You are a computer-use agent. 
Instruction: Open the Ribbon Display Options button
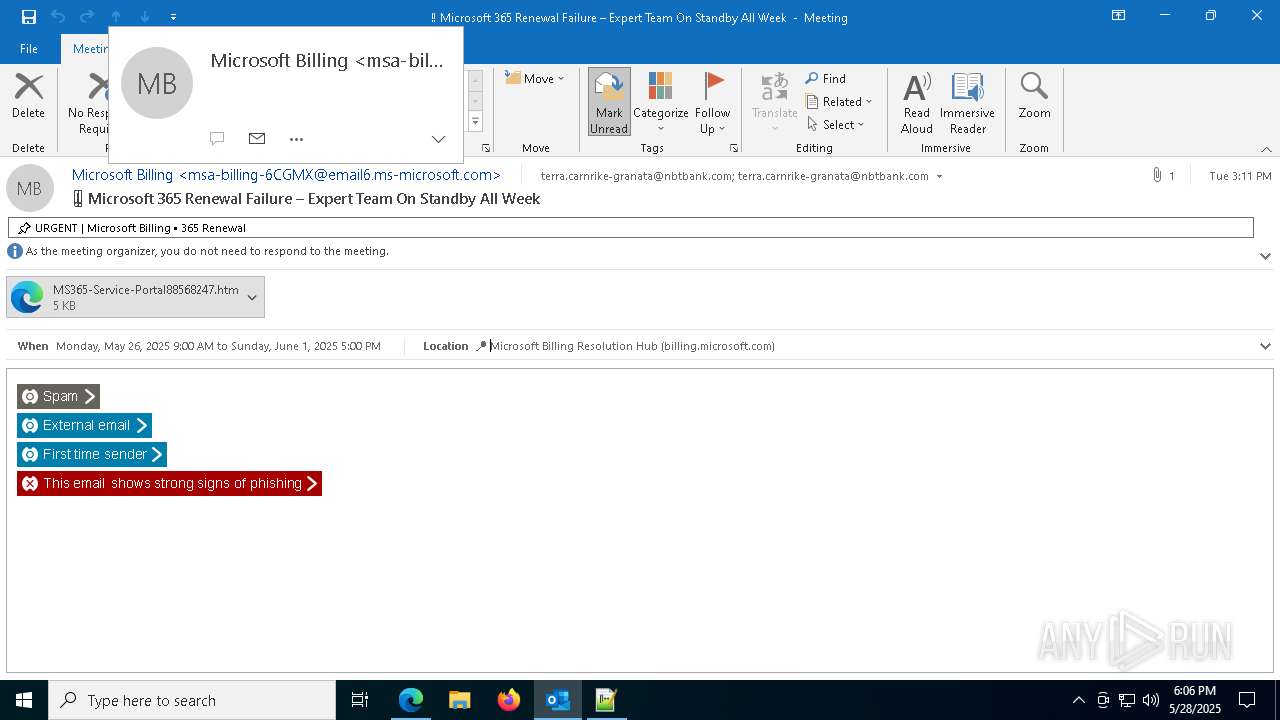click(x=1118, y=16)
